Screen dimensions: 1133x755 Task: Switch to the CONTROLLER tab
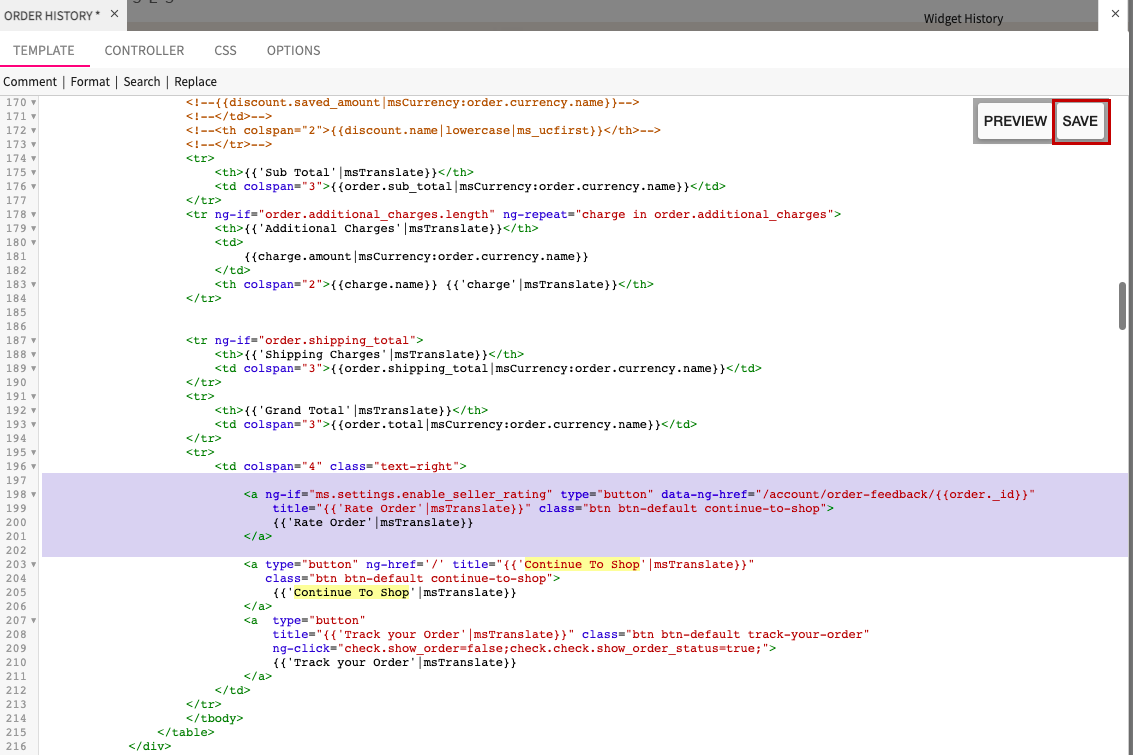[144, 51]
